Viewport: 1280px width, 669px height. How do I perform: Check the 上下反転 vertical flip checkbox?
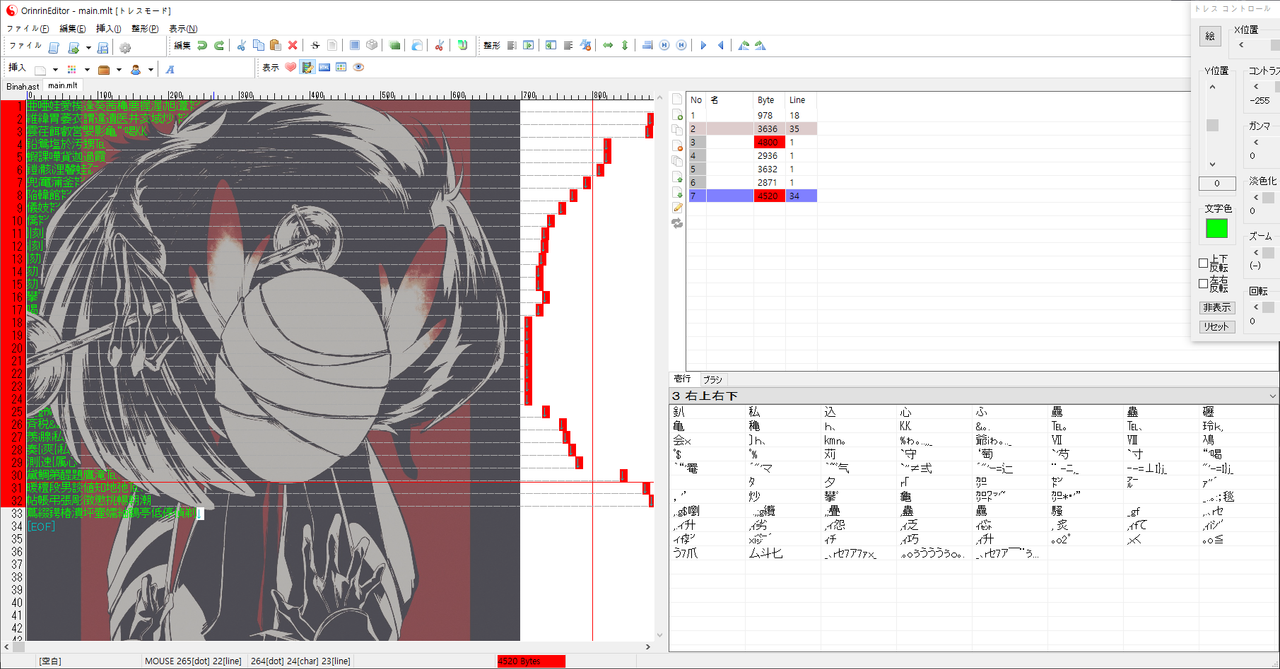pyautogui.click(x=1203, y=264)
